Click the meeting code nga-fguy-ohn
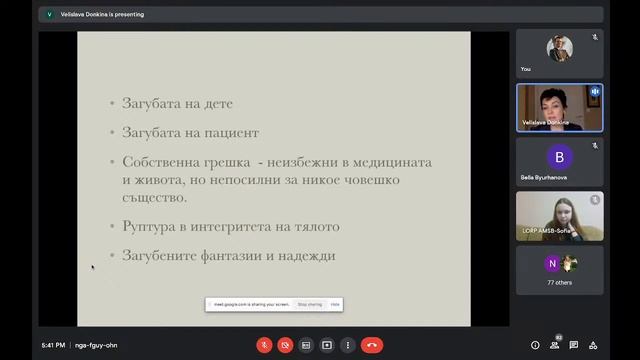This screenshot has width=640, height=360. click(96, 345)
